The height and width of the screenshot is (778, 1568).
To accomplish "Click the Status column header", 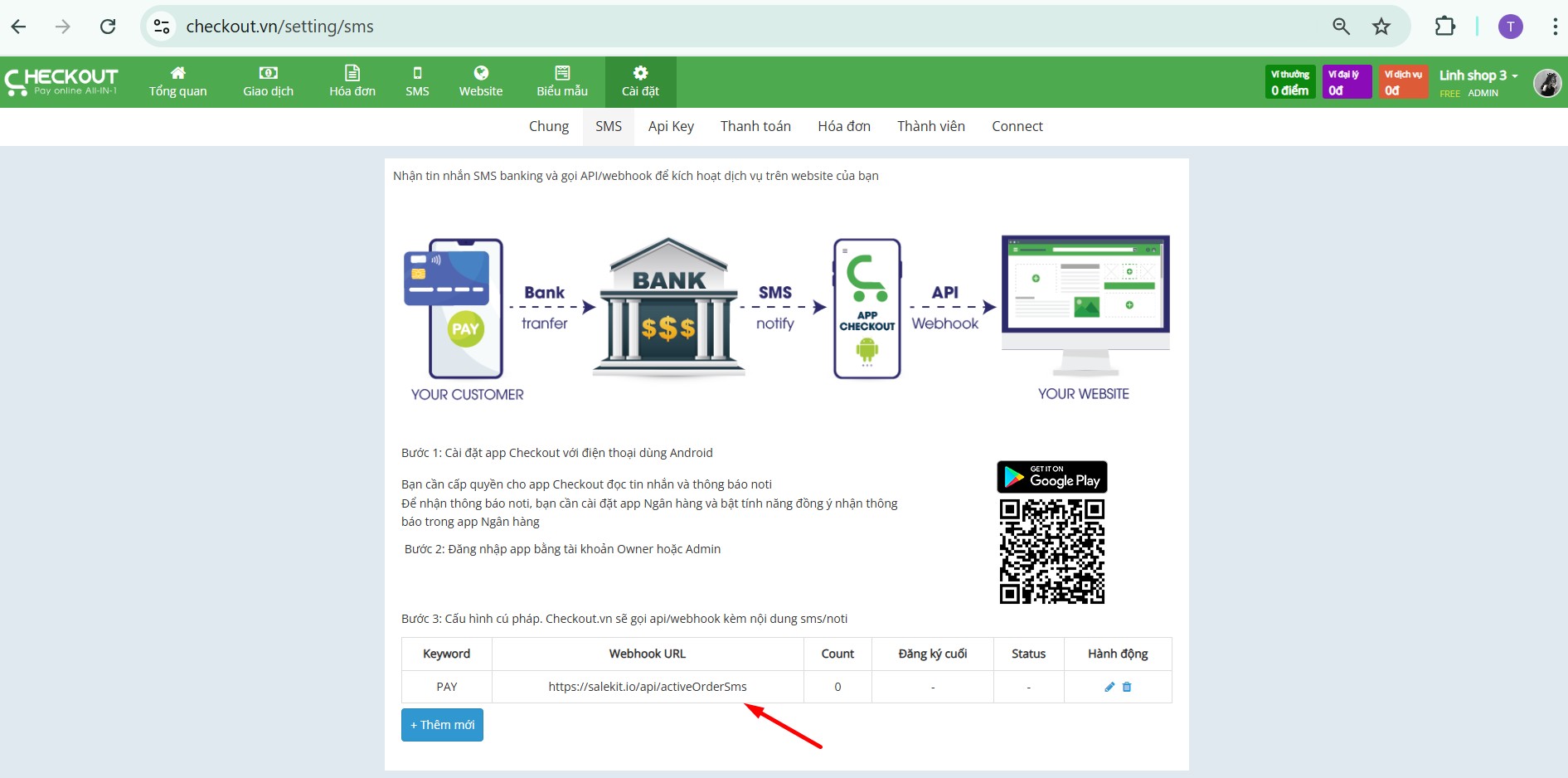I will [1028, 654].
